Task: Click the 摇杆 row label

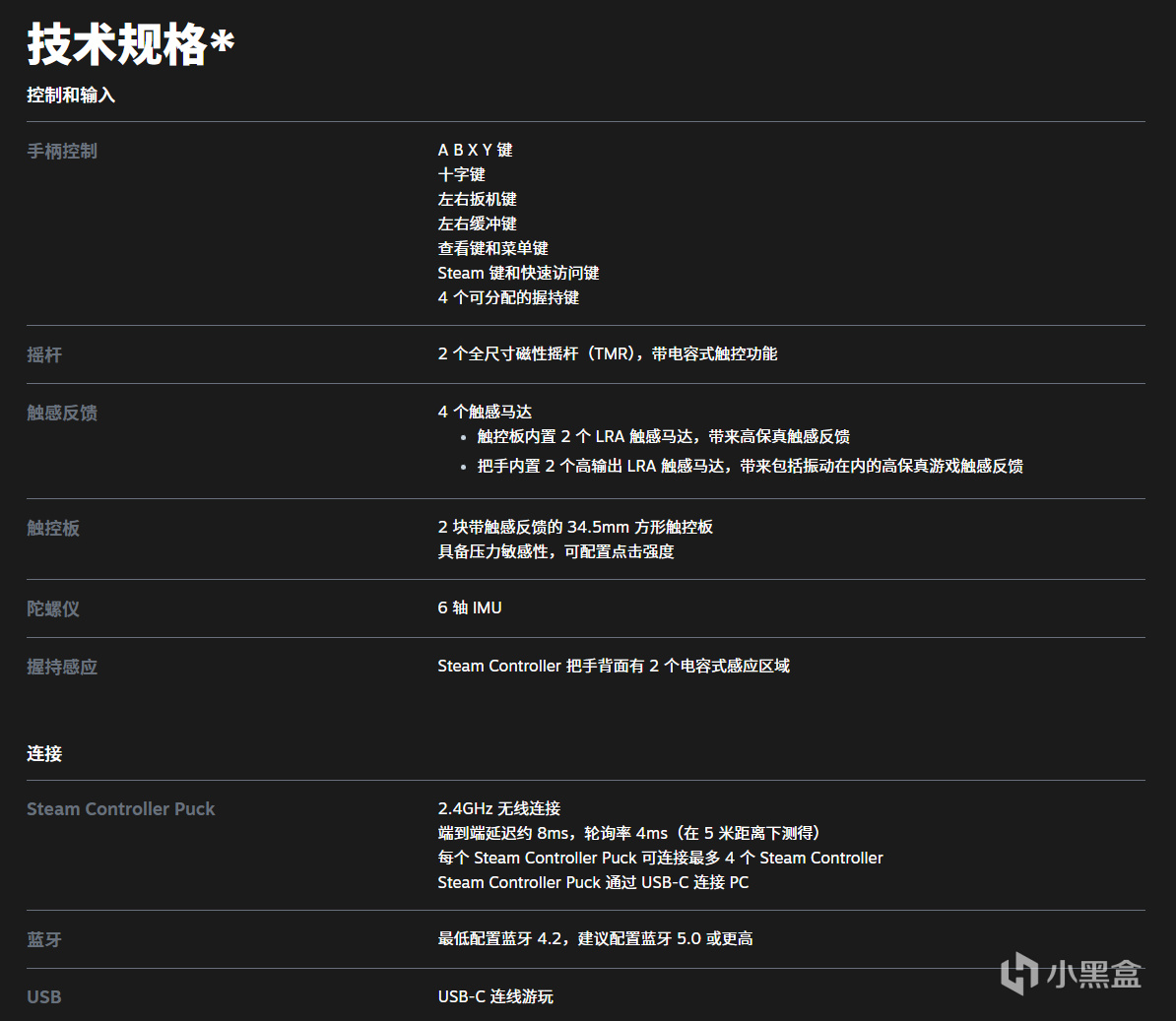Action: click(44, 354)
